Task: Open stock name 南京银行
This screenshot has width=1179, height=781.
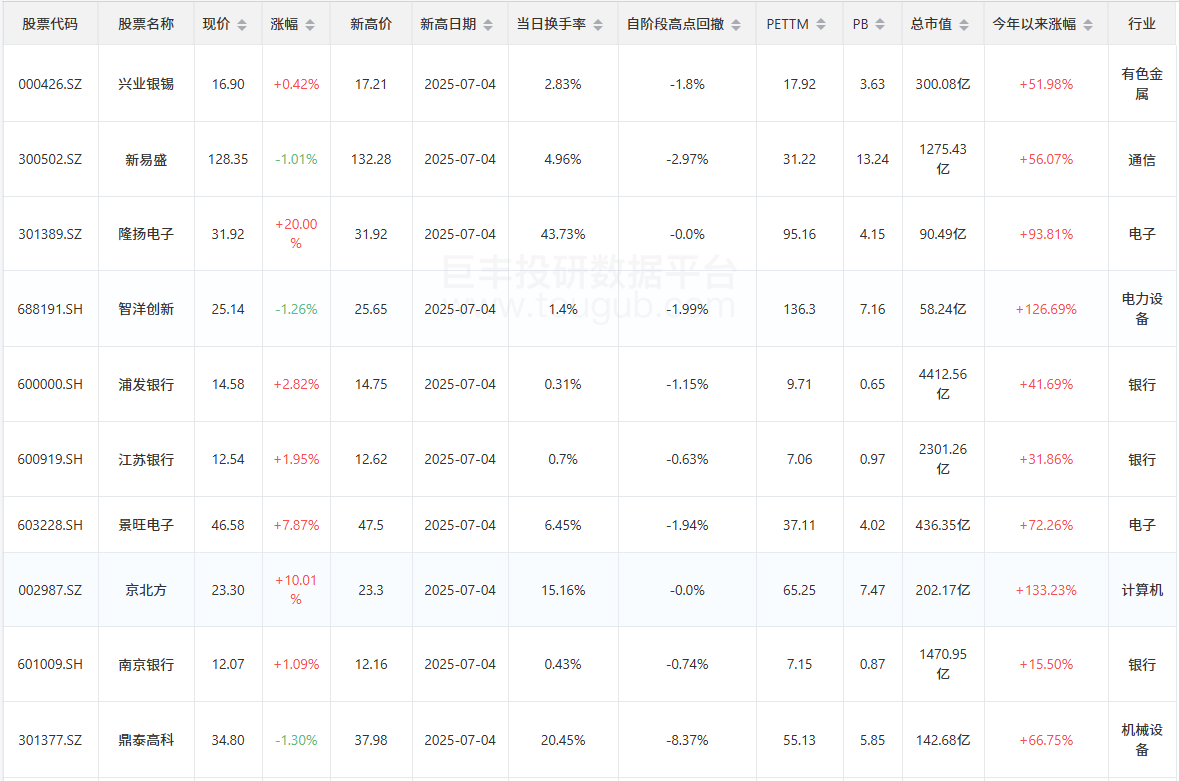Action: (146, 664)
